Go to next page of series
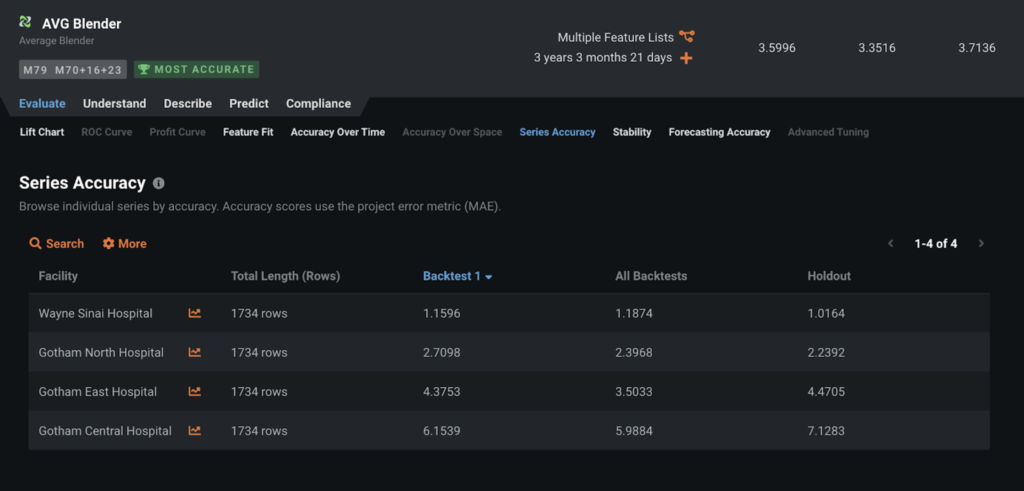 pyautogui.click(x=981, y=244)
